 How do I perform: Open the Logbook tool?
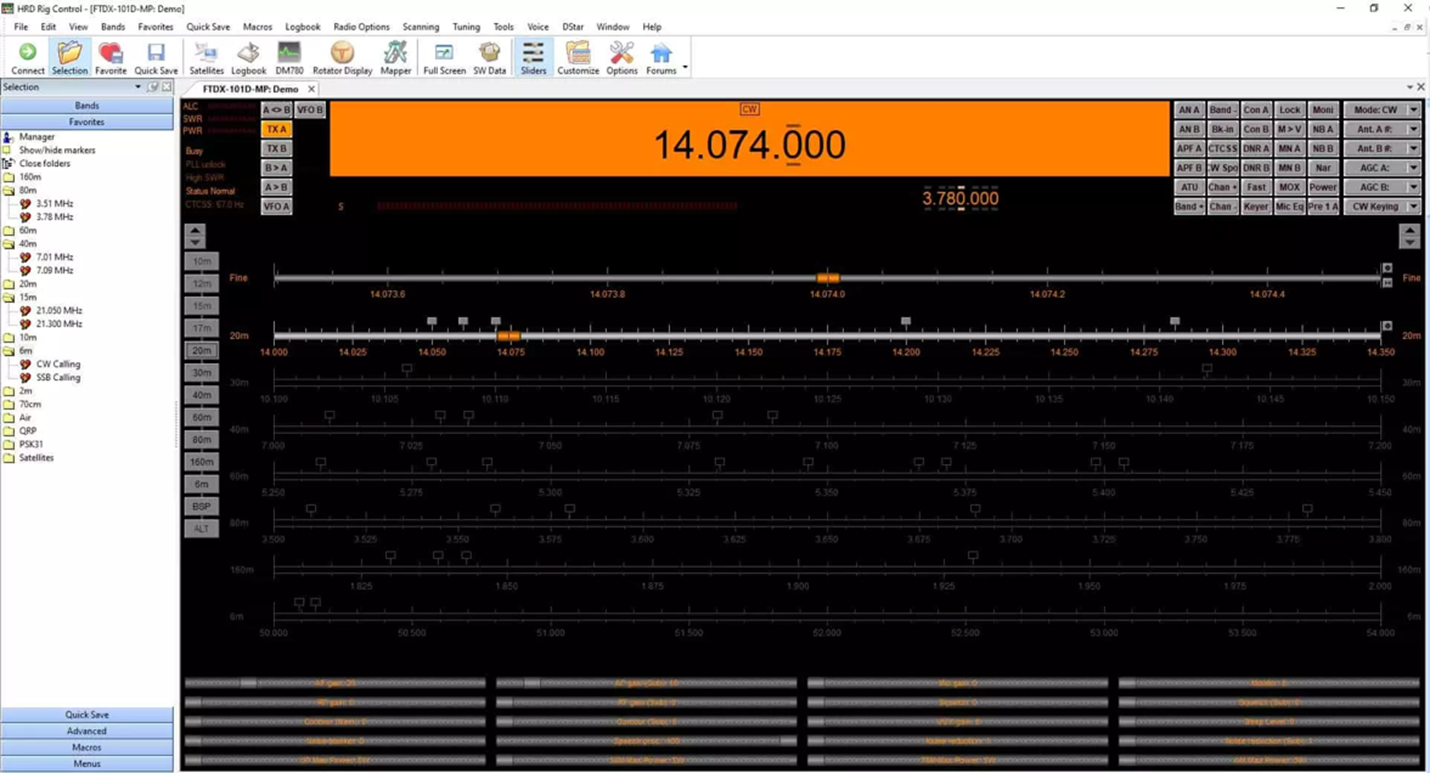[x=248, y=57]
